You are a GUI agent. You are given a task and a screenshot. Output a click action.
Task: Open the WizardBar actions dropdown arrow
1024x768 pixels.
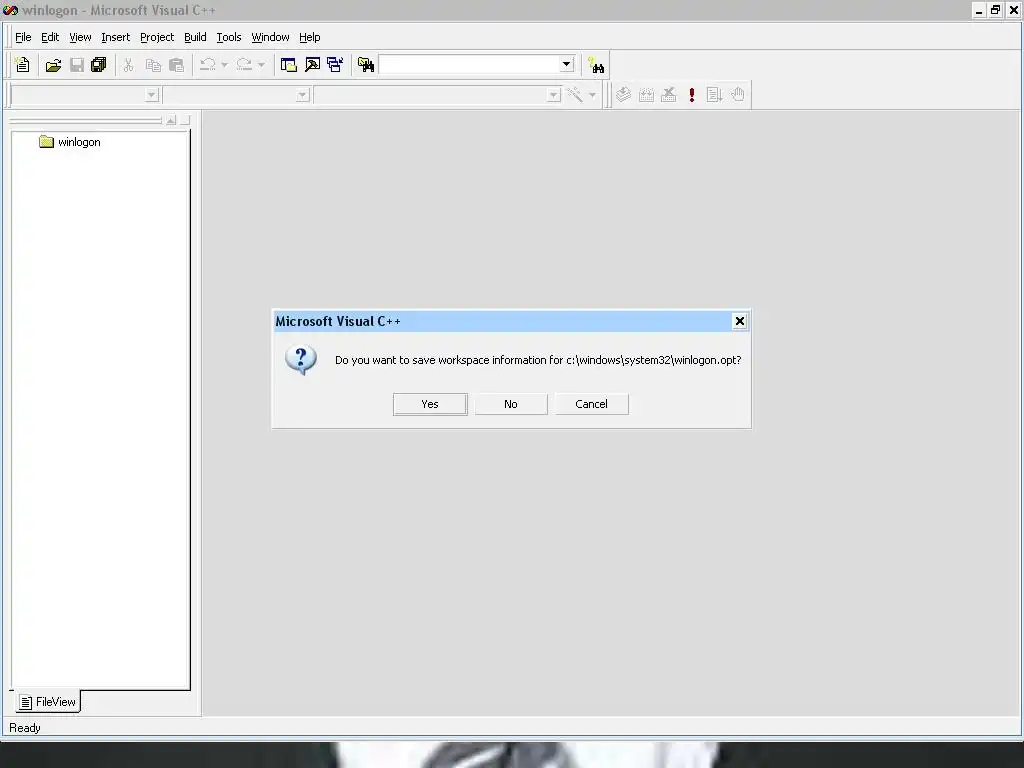click(592, 95)
